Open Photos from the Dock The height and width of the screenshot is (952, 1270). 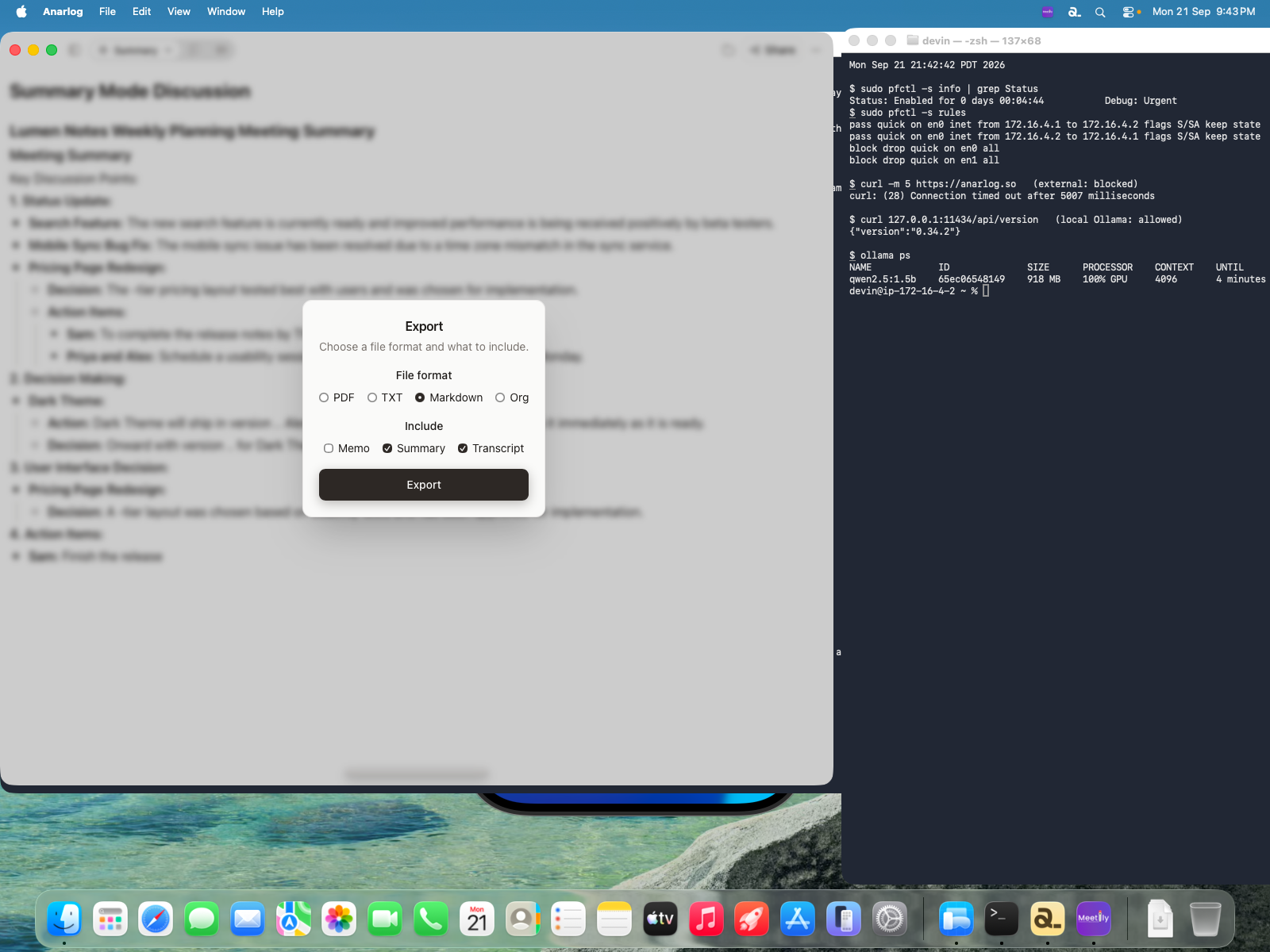point(339,919)
